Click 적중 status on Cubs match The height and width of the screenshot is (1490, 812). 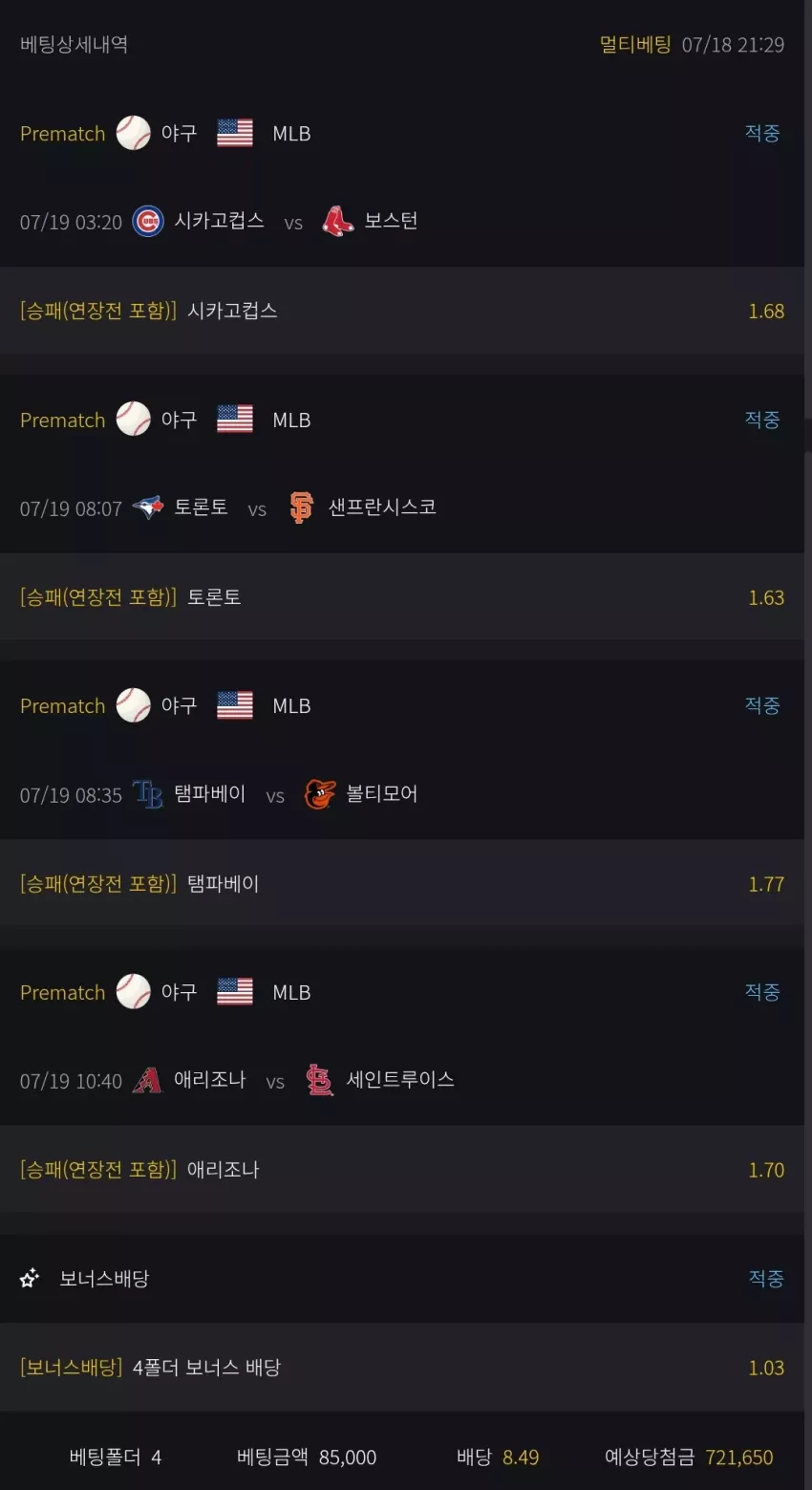point(762,133)
